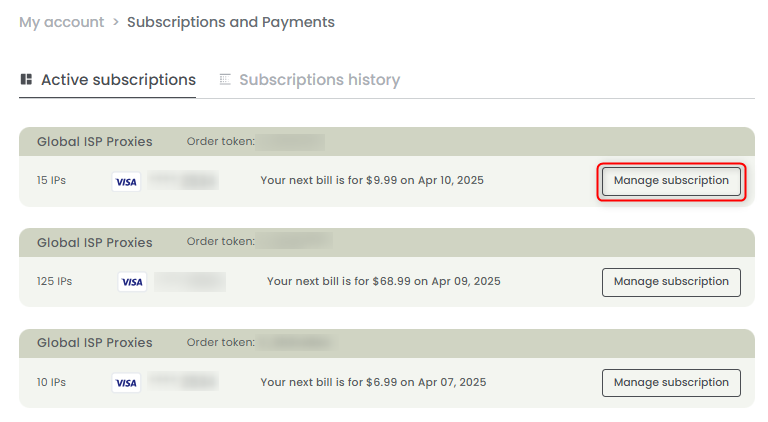Select the Active subscriptions tab

click(x=118, y=80)
